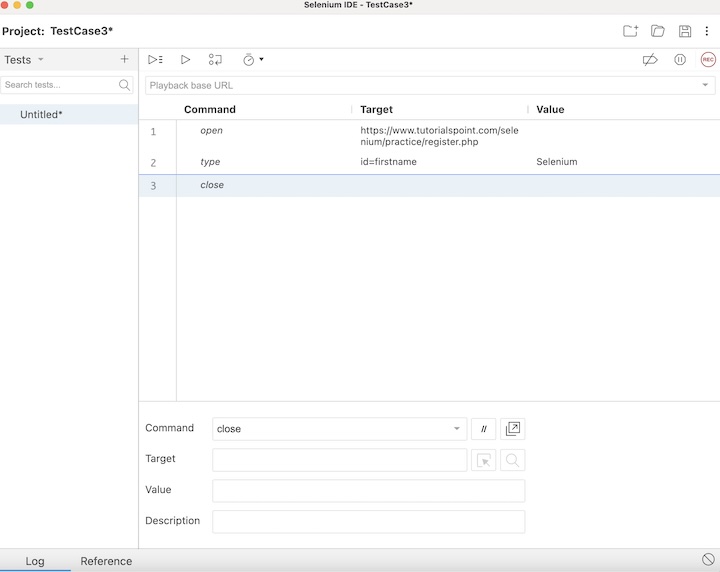Image resolution: width=720 pixels, height=572 pixels.
Task: Click the Description input field
Action: point(368,522)
